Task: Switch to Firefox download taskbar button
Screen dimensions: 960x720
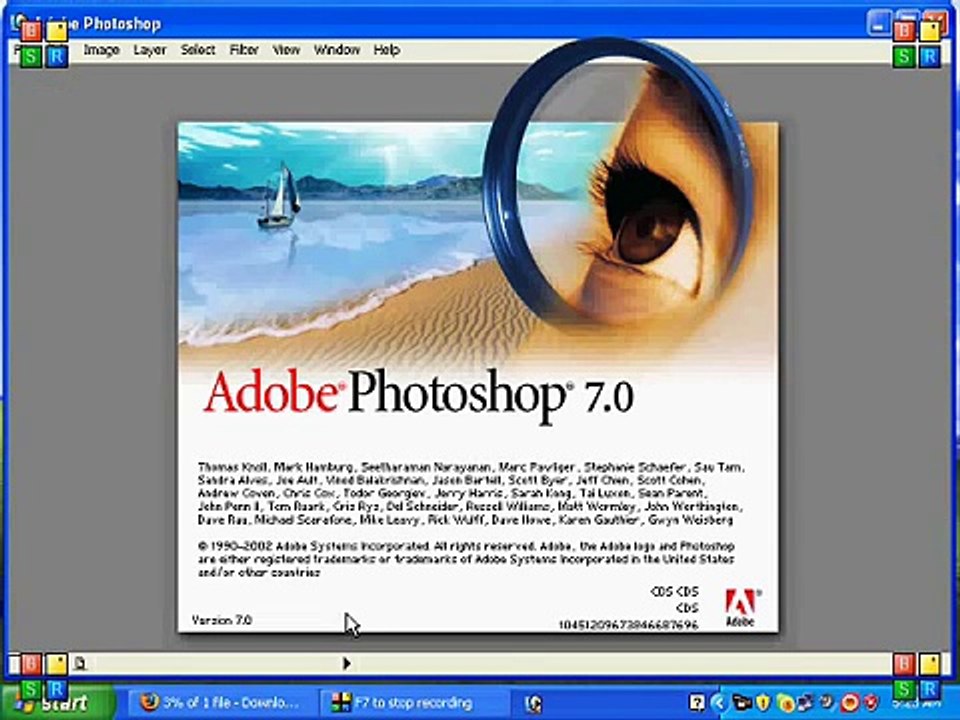Action: [x=220, y=703]
